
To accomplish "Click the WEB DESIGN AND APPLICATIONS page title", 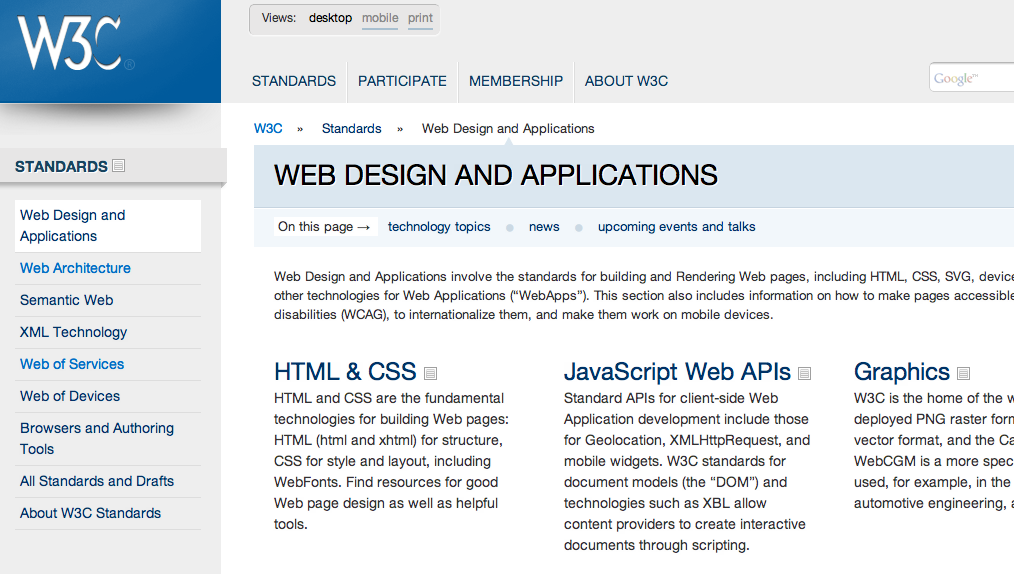I will coord(495,176).
